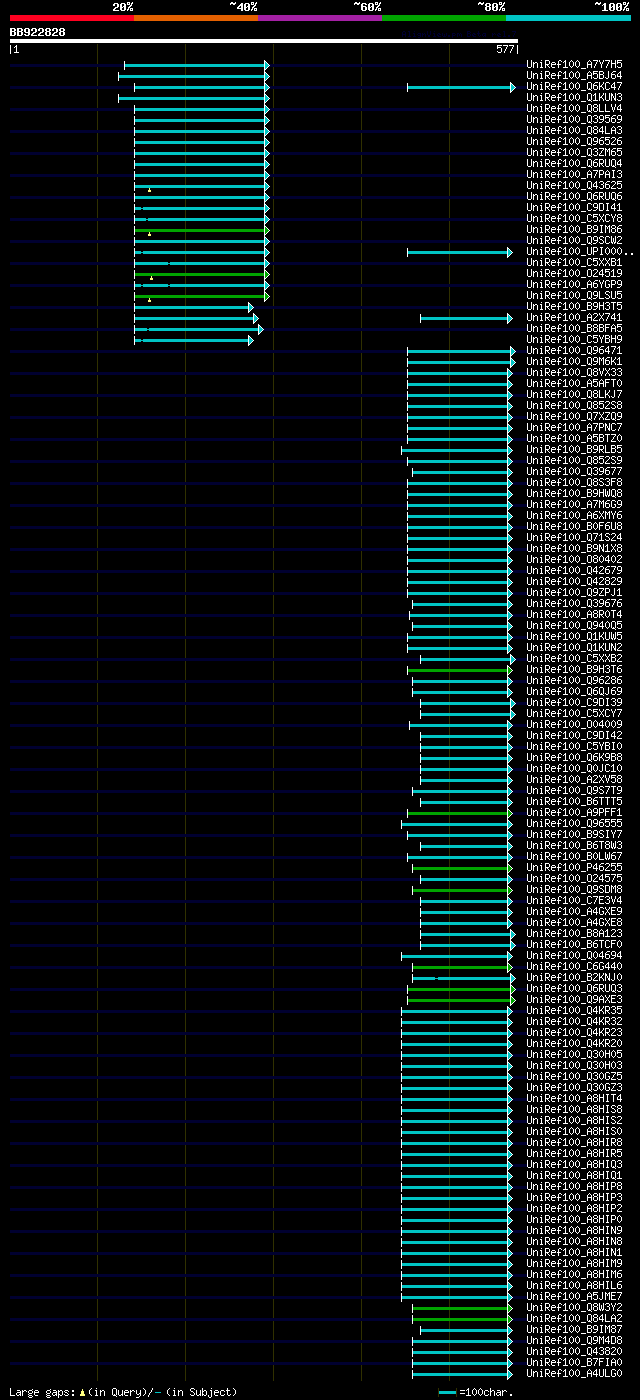640x1400 pixels.
Task: Click label UniRef100_C7E3V4
Action: click(574, 901)
